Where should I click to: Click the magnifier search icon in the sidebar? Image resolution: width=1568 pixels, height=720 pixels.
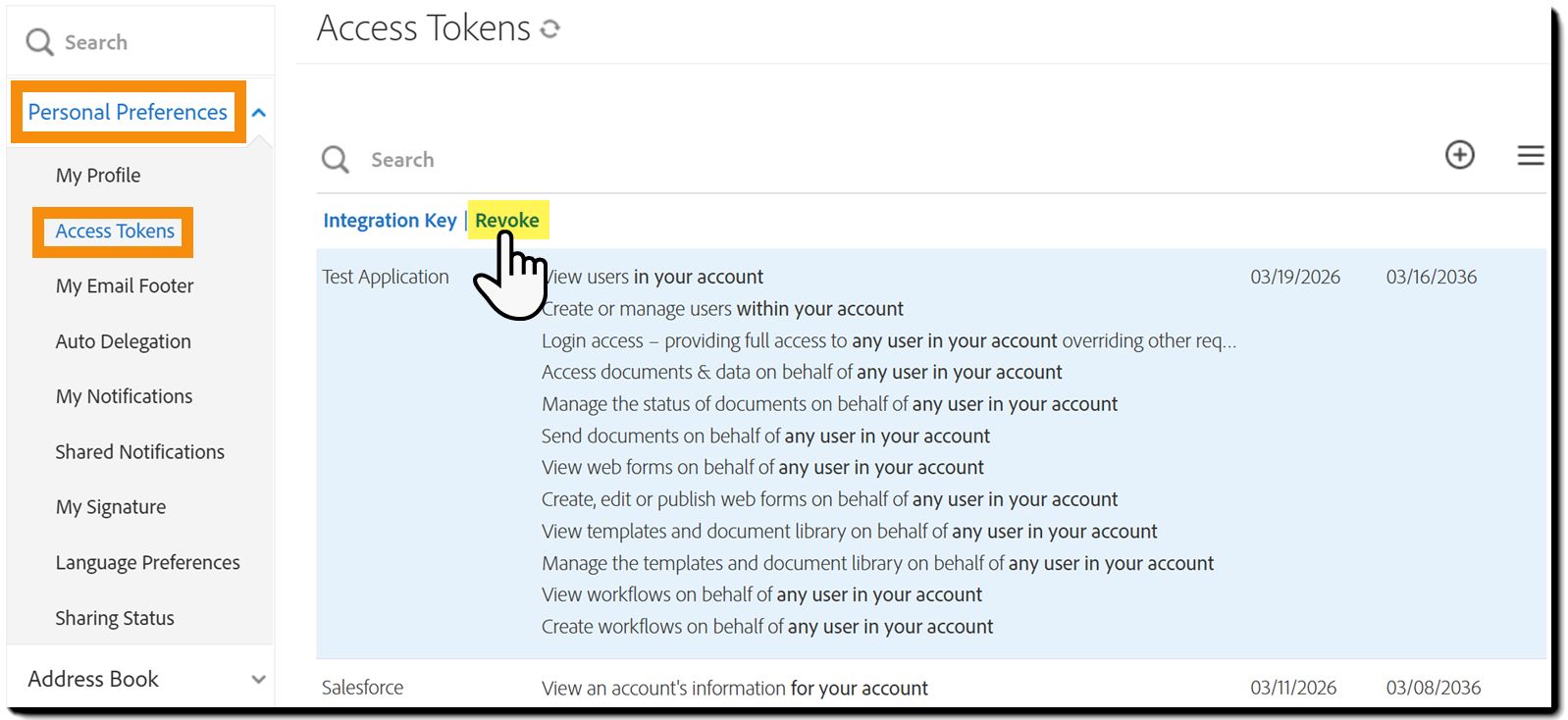coord(39,42)
